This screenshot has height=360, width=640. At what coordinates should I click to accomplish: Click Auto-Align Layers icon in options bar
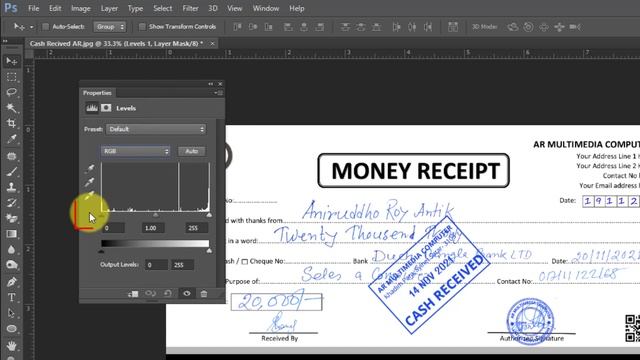[453, 27]
